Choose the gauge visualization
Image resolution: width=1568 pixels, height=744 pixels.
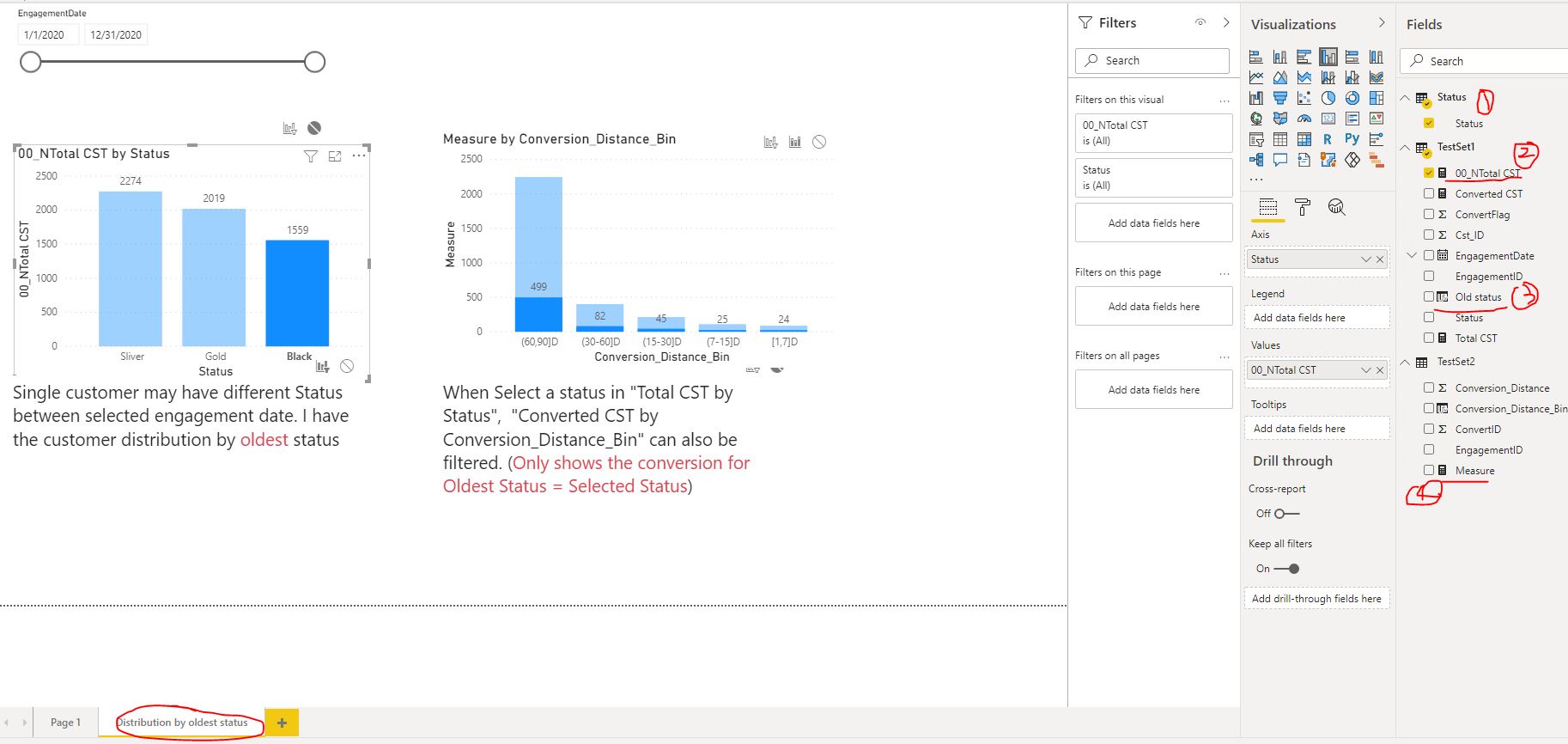[1304, 119]
